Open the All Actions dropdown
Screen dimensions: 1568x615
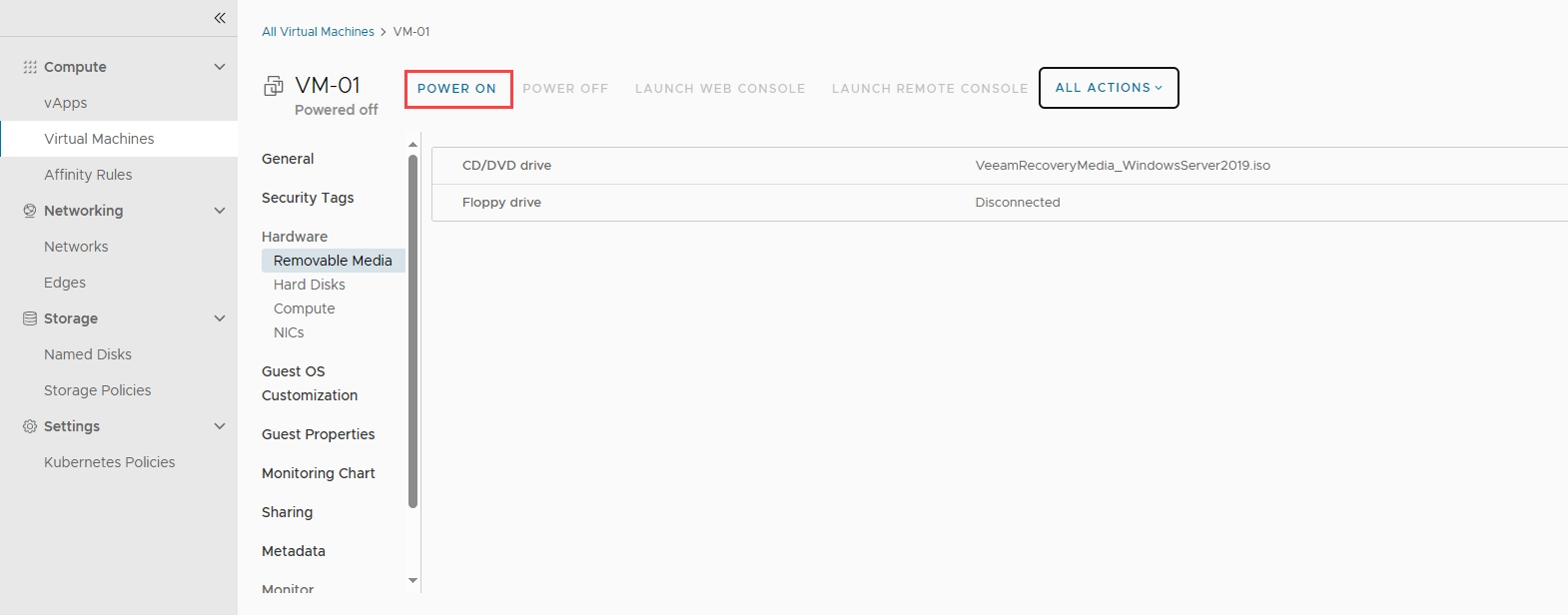coord(1109,88)
